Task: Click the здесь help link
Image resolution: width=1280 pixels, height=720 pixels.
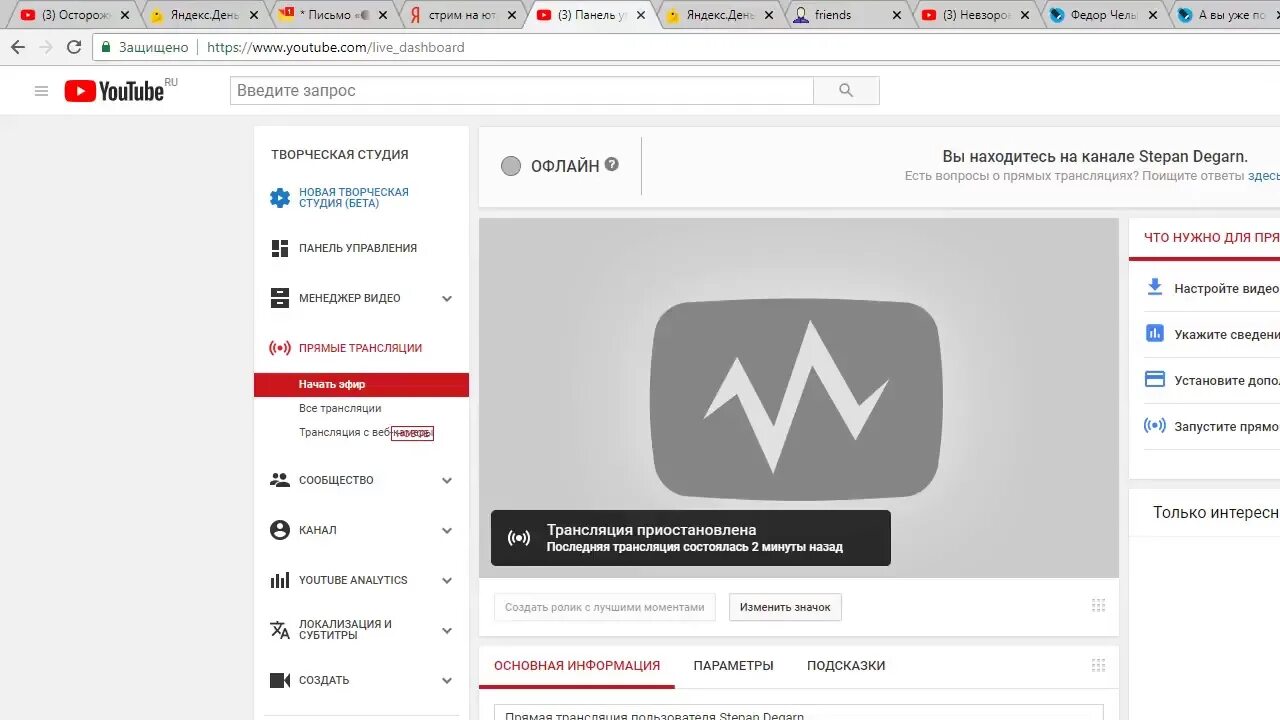Action: (1263, 176)
